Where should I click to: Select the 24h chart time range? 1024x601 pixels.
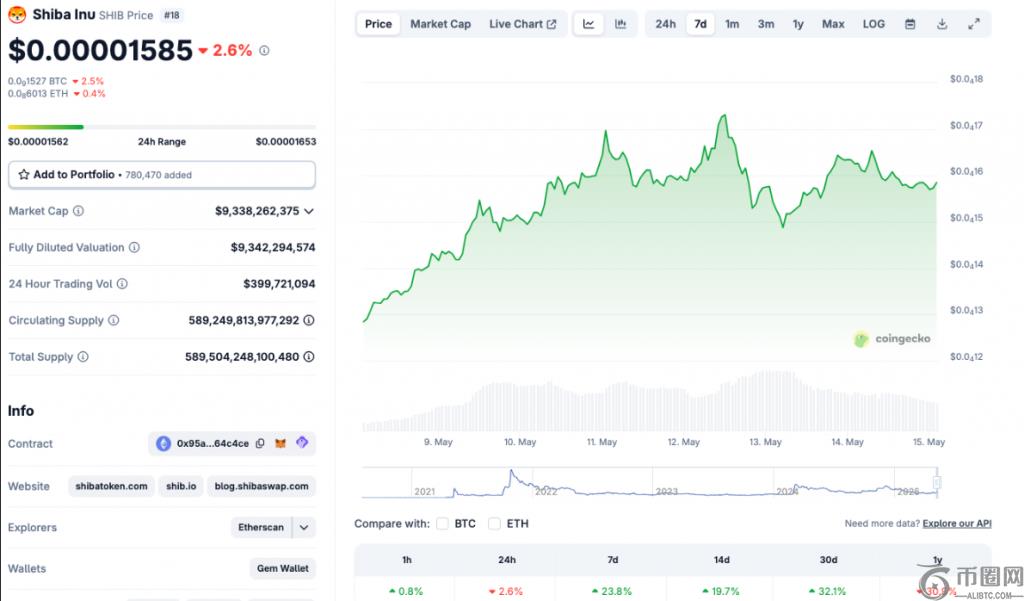(x=665, y=24)
